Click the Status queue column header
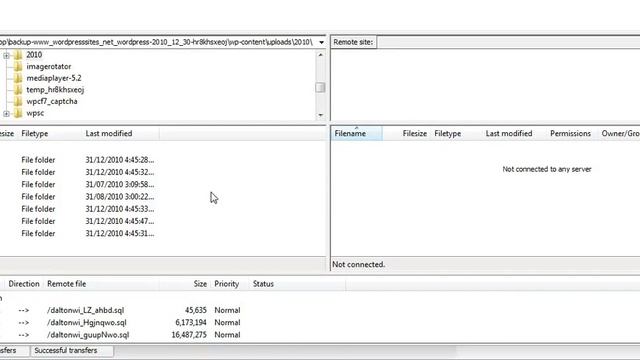This screenshot has width=640, height=360. [297, 284]
